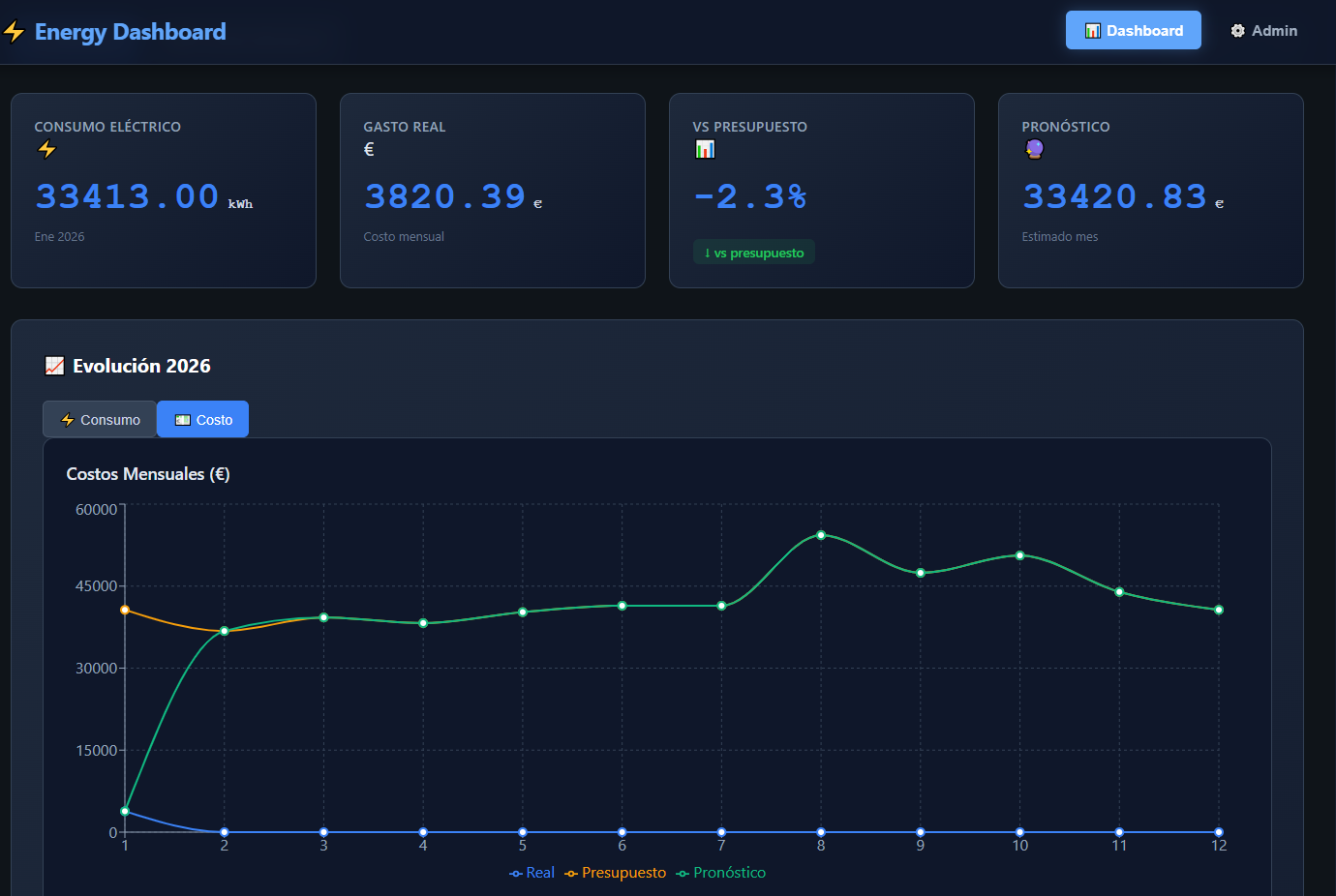Image resolution: width=1336 pixels, height=896 pixels.
Task: Click the lightning bolt logo in the header
Action: tap(14, 30)
